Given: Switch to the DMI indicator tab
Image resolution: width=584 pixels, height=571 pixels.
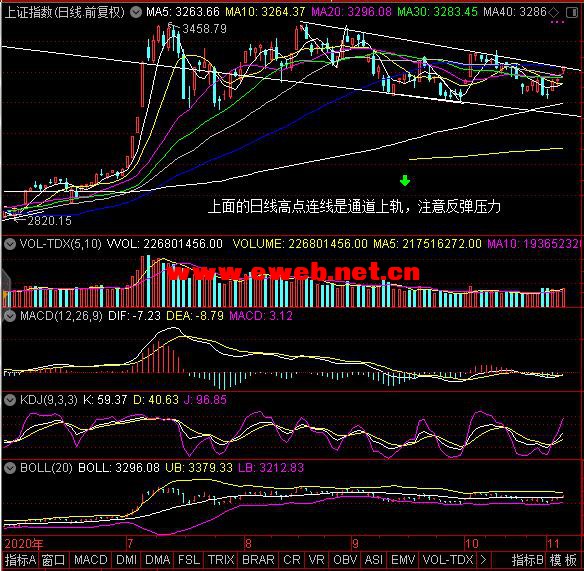Looking at the screenshot, I should click(x=126, y=560).
